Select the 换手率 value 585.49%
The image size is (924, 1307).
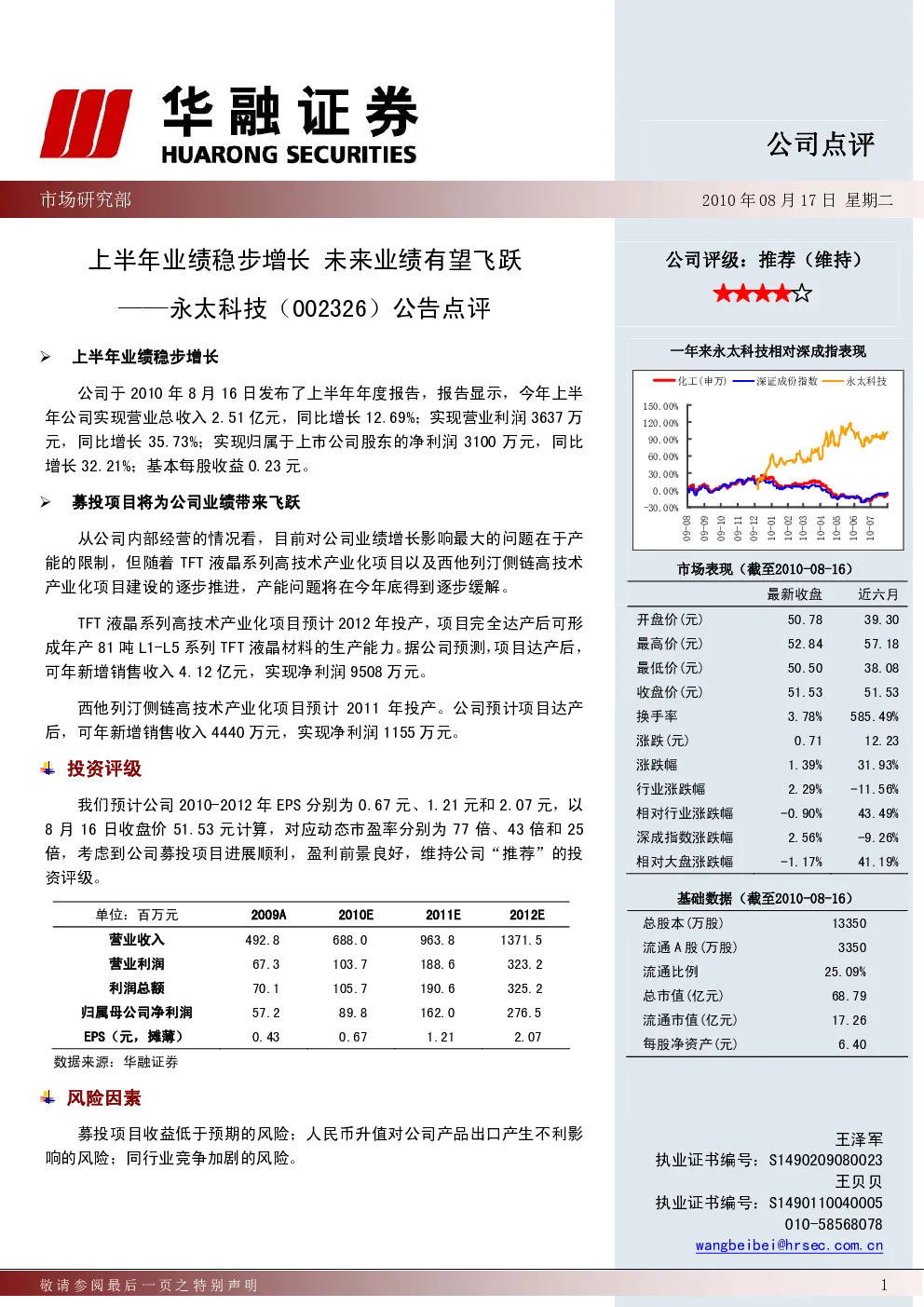click(874, 716)
